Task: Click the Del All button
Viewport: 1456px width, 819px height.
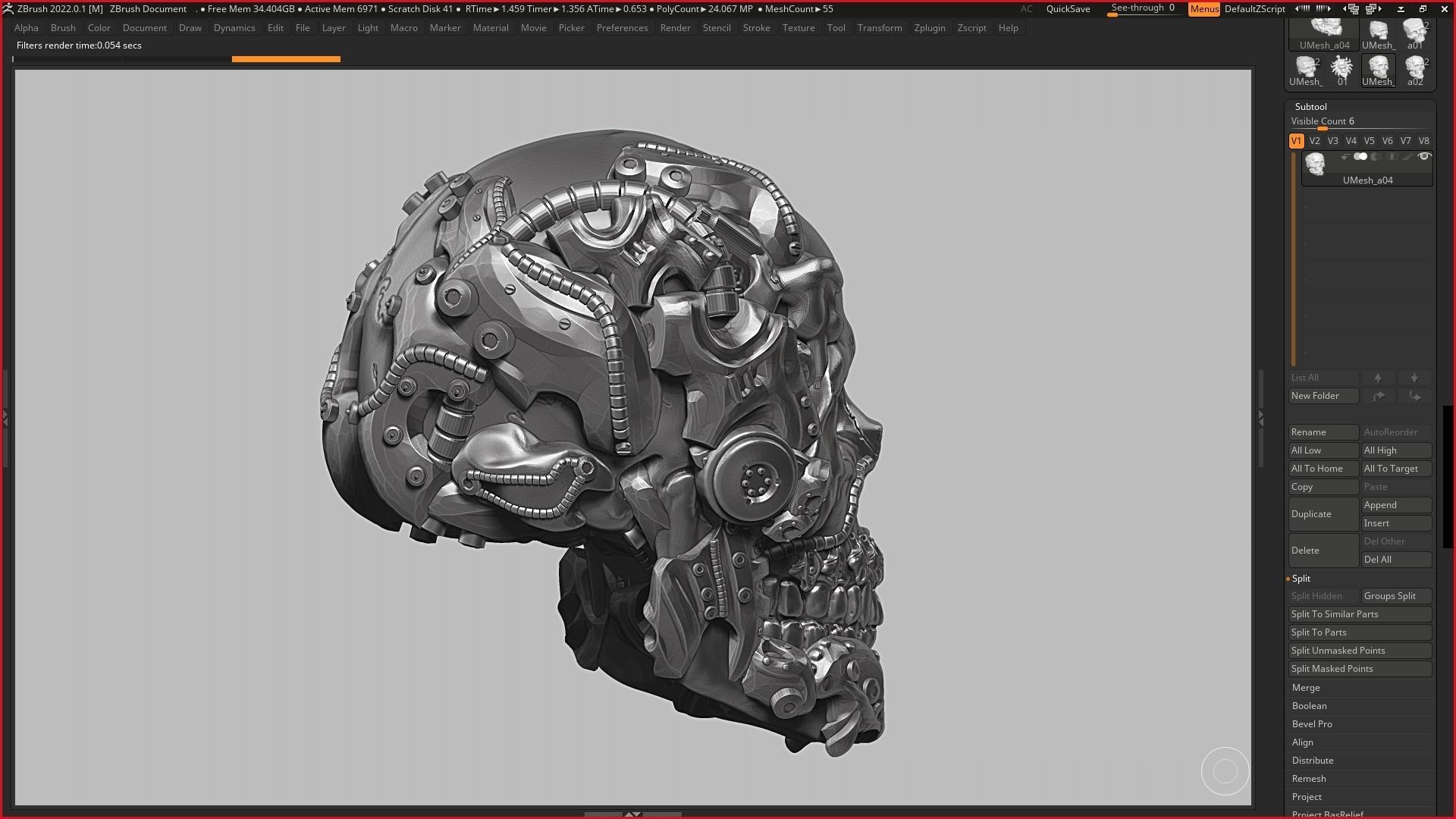Action: click(x=1397, y=560)
